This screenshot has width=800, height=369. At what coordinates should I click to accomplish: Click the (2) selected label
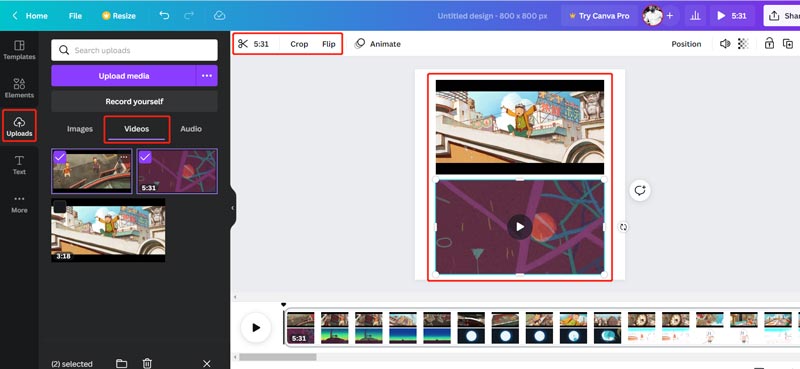click(72, 364)
